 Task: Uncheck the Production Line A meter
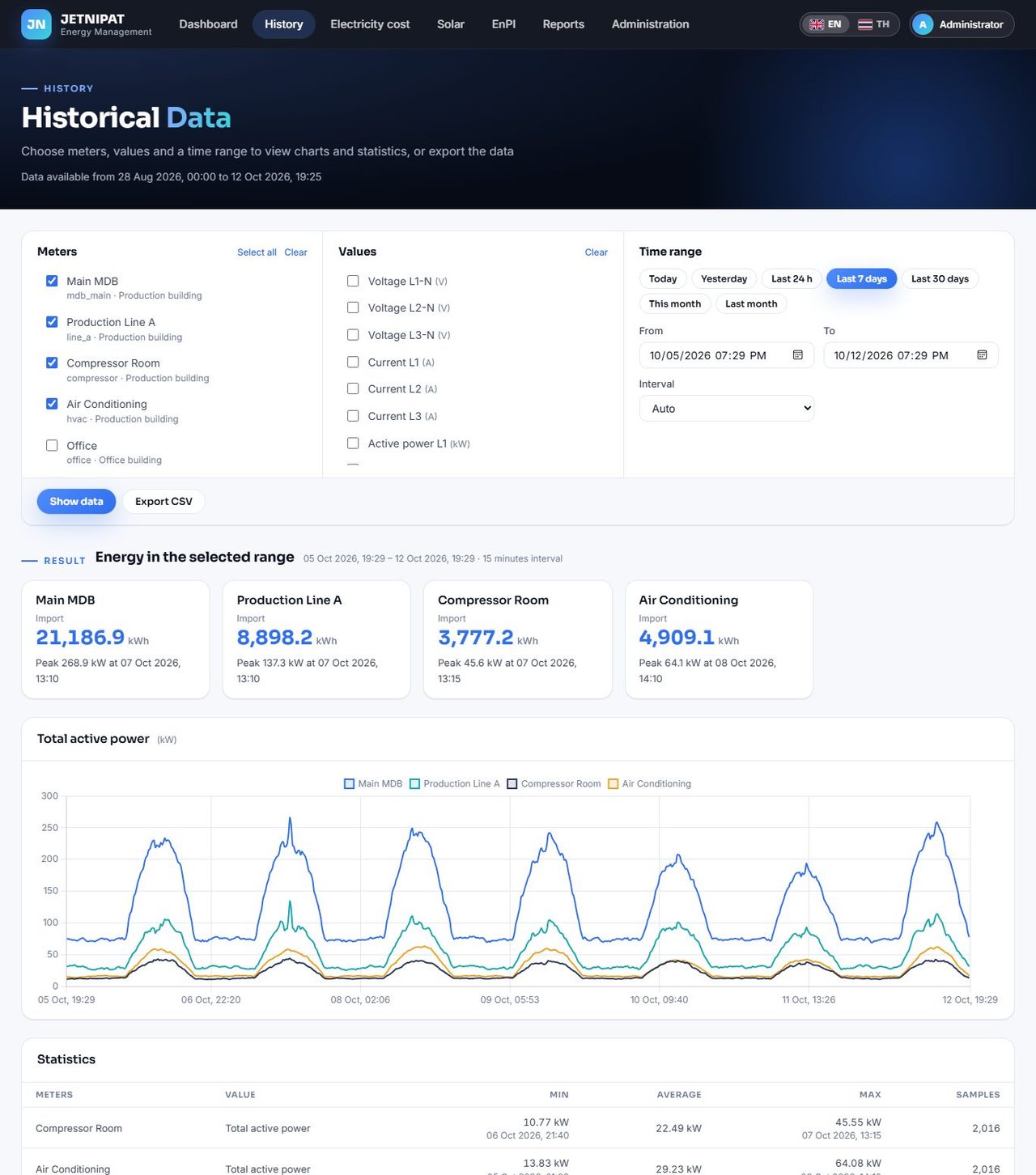[52, 322]
